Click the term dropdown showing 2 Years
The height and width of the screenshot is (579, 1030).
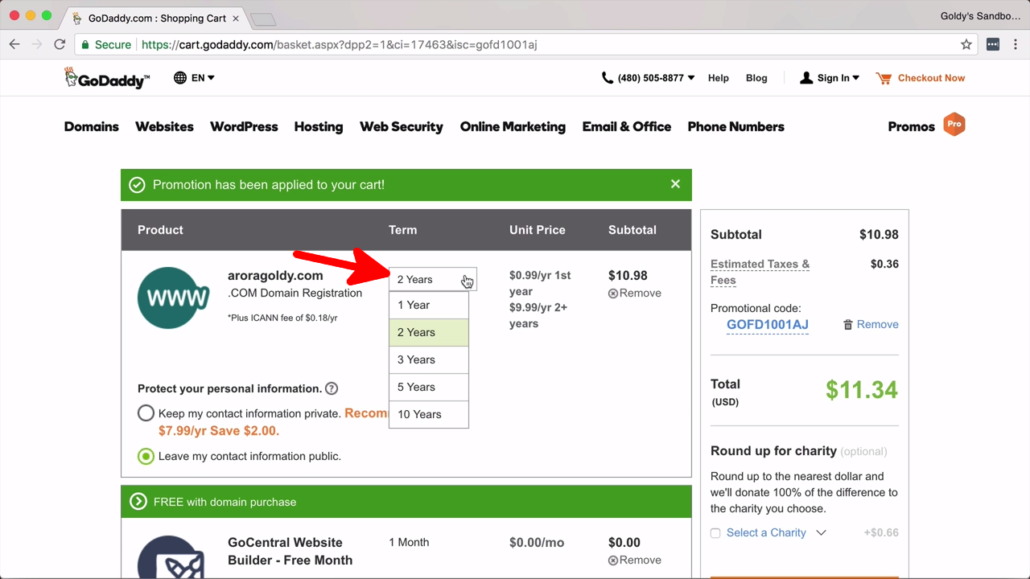click(433, 279)
